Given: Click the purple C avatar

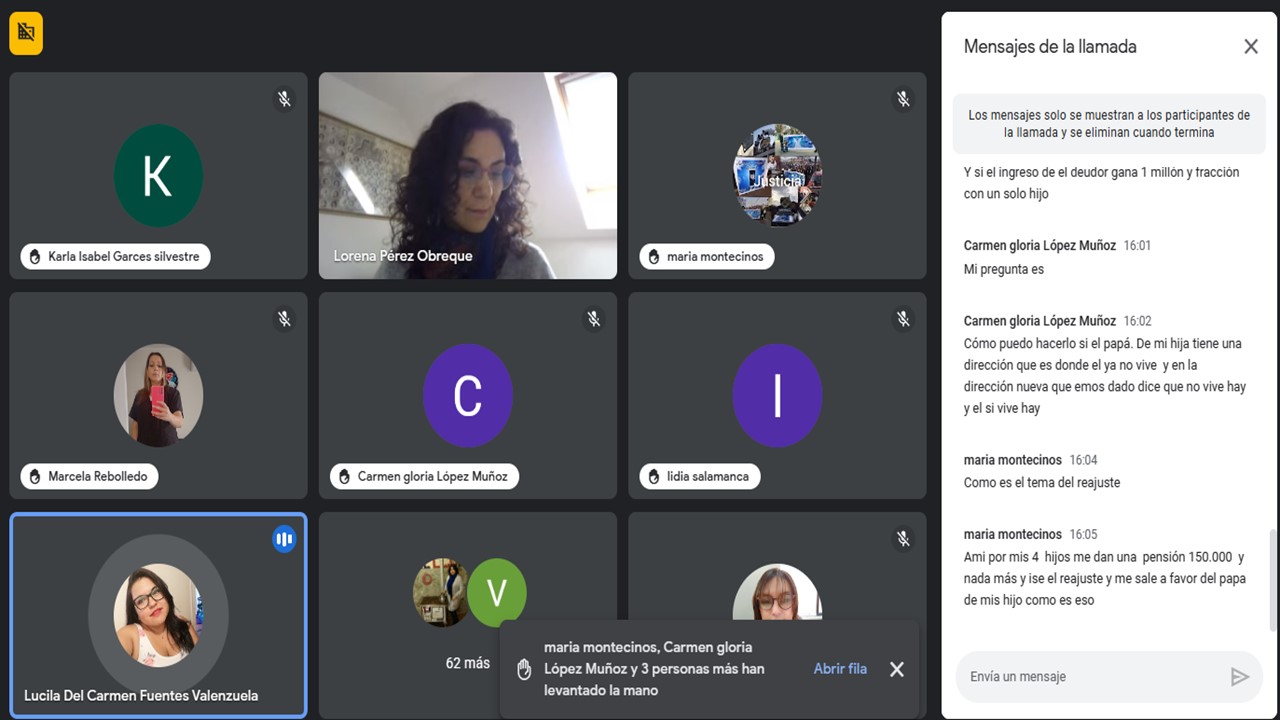Looking at the screenshot, I should tap(468, 395).
